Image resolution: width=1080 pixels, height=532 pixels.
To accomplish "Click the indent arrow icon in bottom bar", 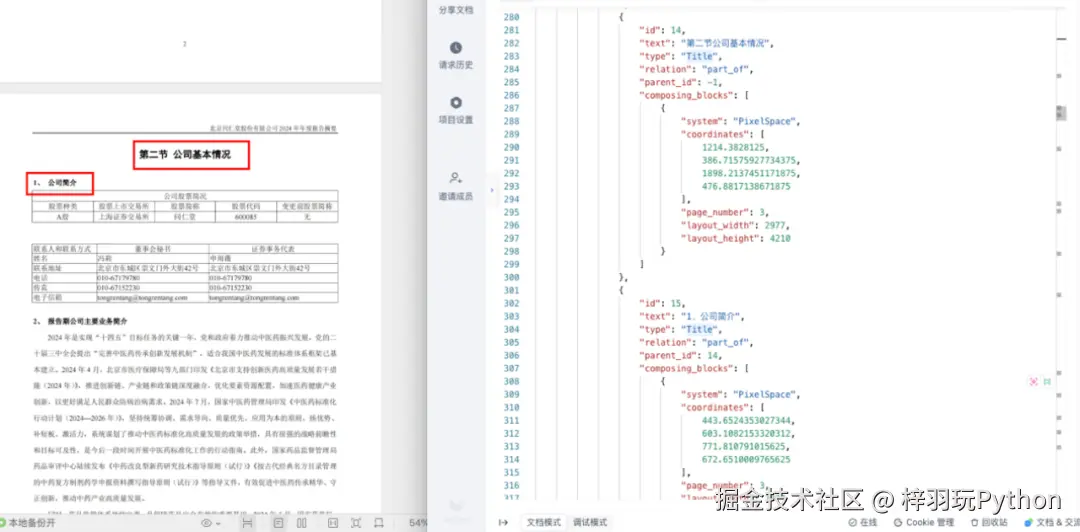I will [504, 522].
